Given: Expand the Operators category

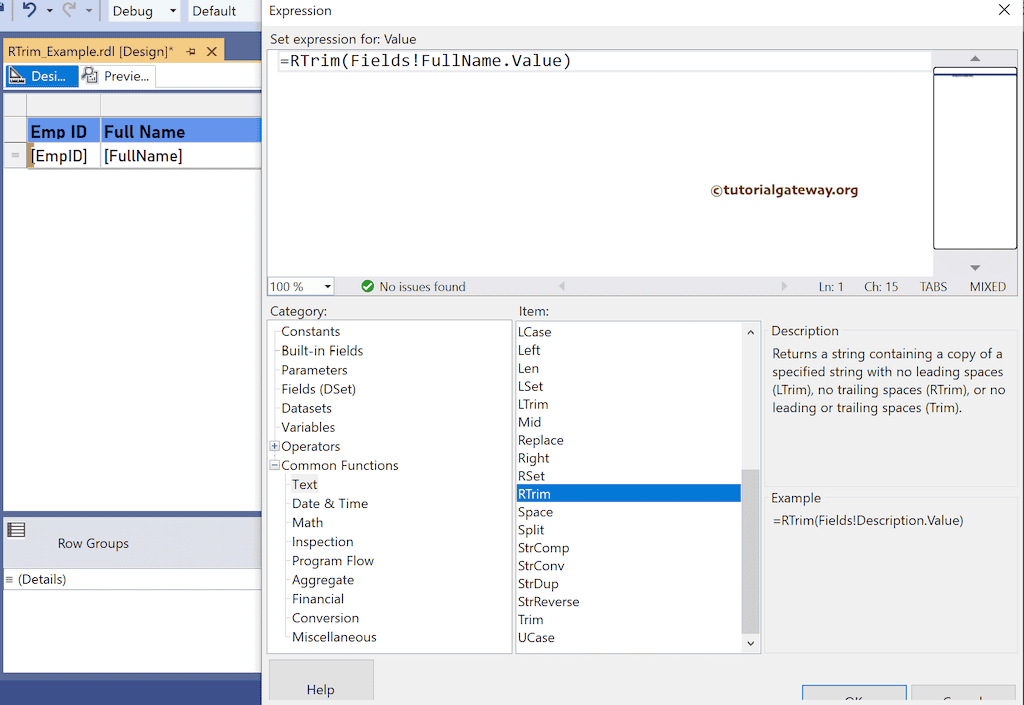Looking at the screenshot, I should (x=273, y=446).
